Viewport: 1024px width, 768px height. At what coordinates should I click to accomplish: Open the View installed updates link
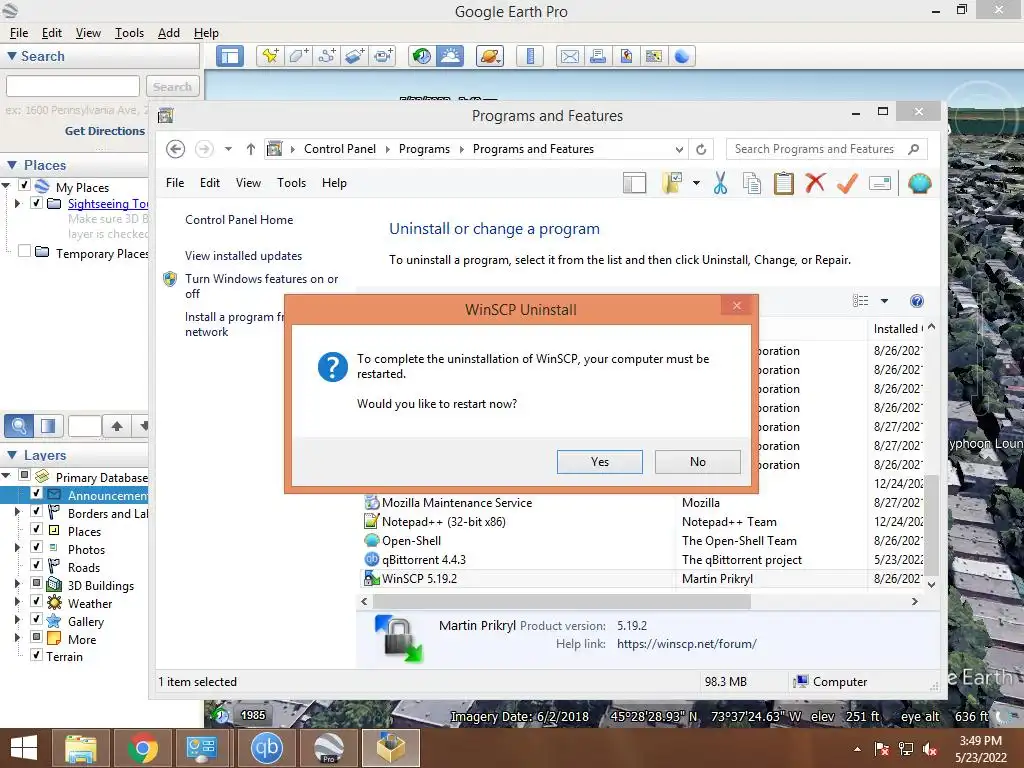point(244,256)
